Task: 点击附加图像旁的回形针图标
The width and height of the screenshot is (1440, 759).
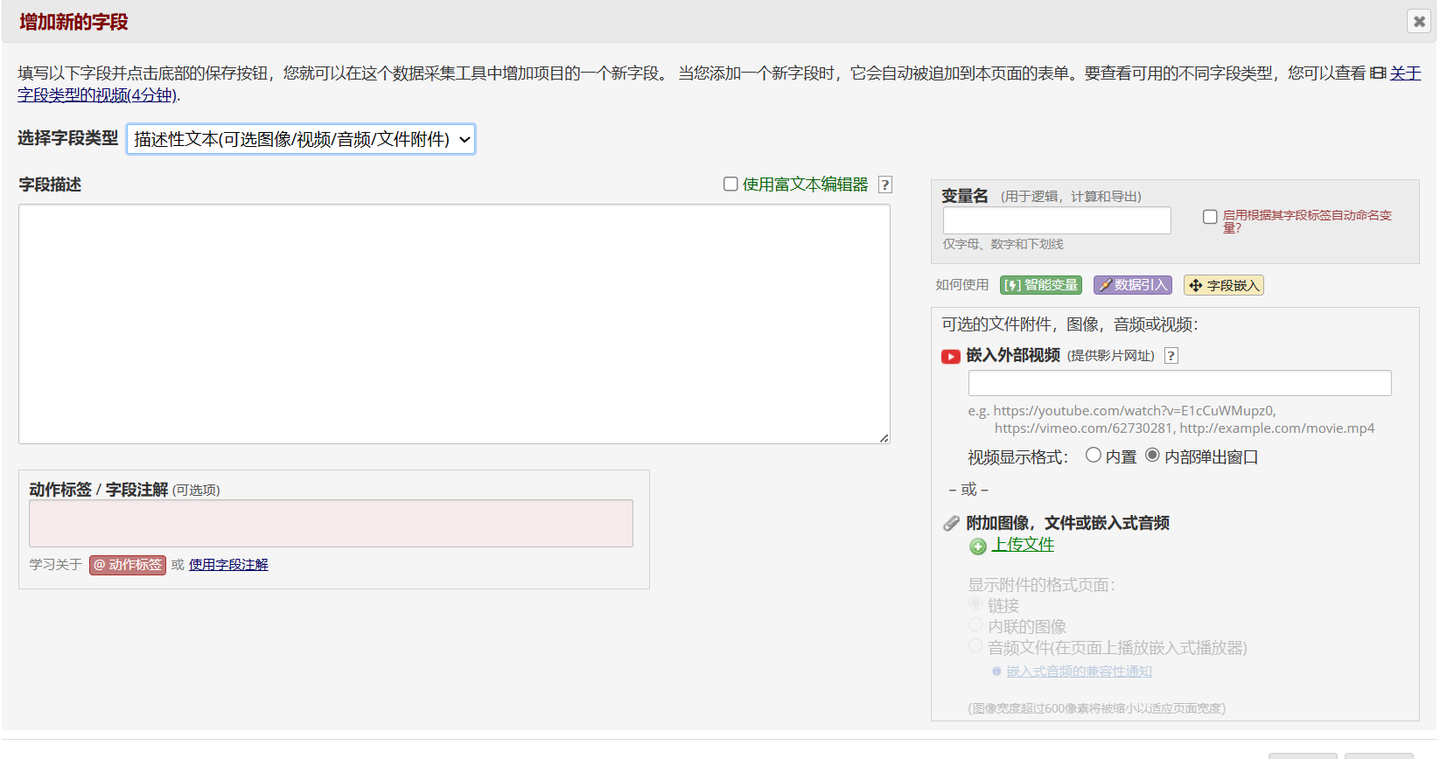Action: click(x=950, y=521)
